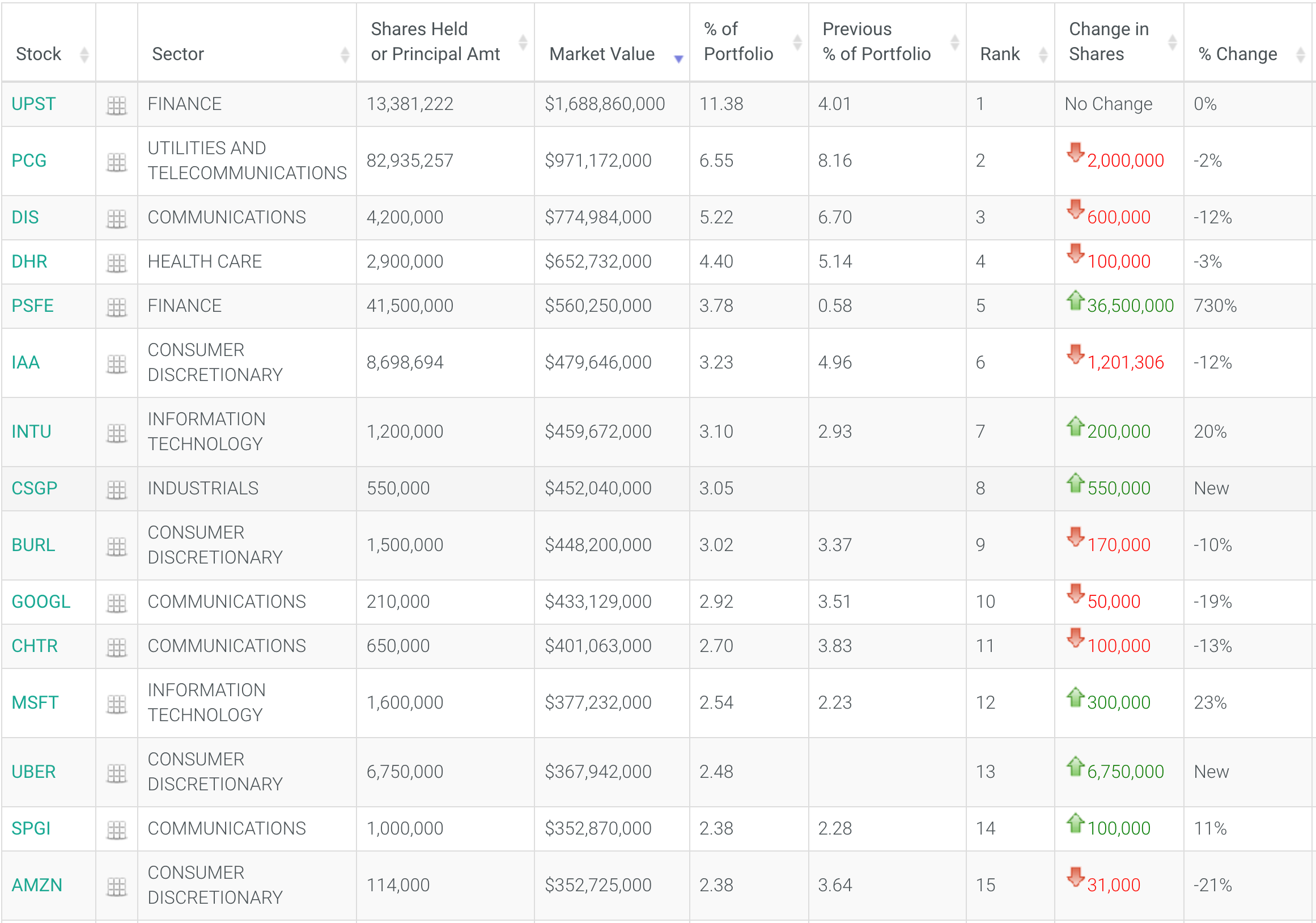Select the market value $352,725,000
The height and width of the screenshot is (923, 1316).
pyautogui.click(x=598, y=885)
